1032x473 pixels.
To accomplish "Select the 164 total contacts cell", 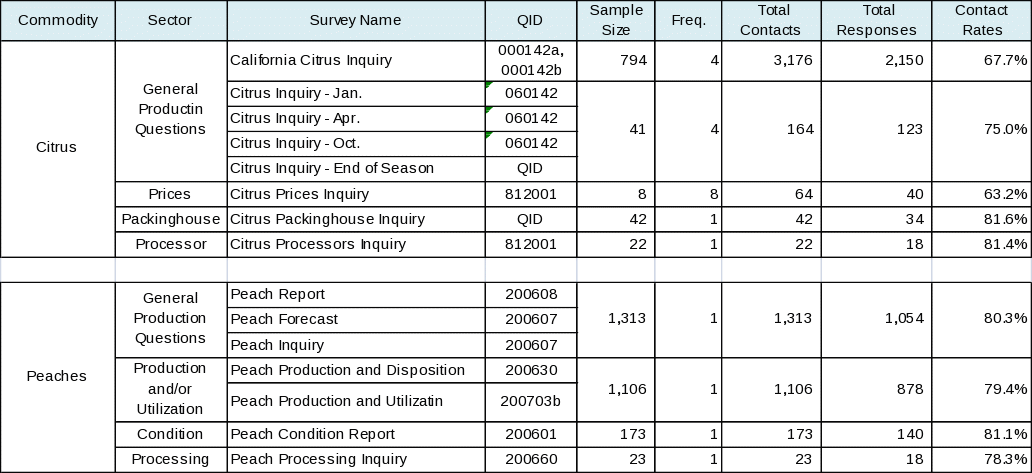I will 771,131.
